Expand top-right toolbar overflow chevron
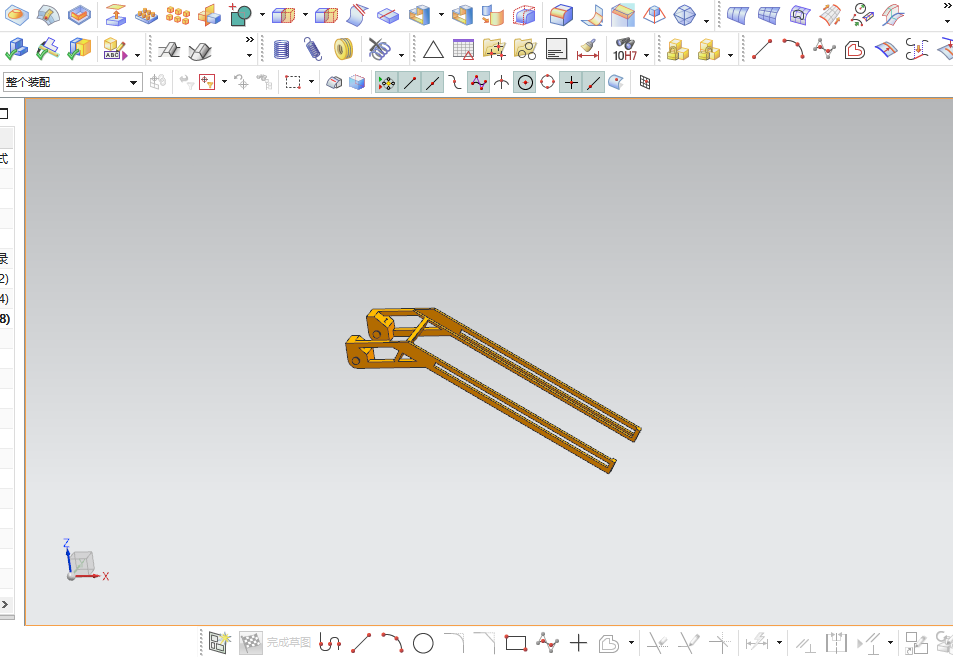This screenshot has width=953, height=657. [947, 5]
